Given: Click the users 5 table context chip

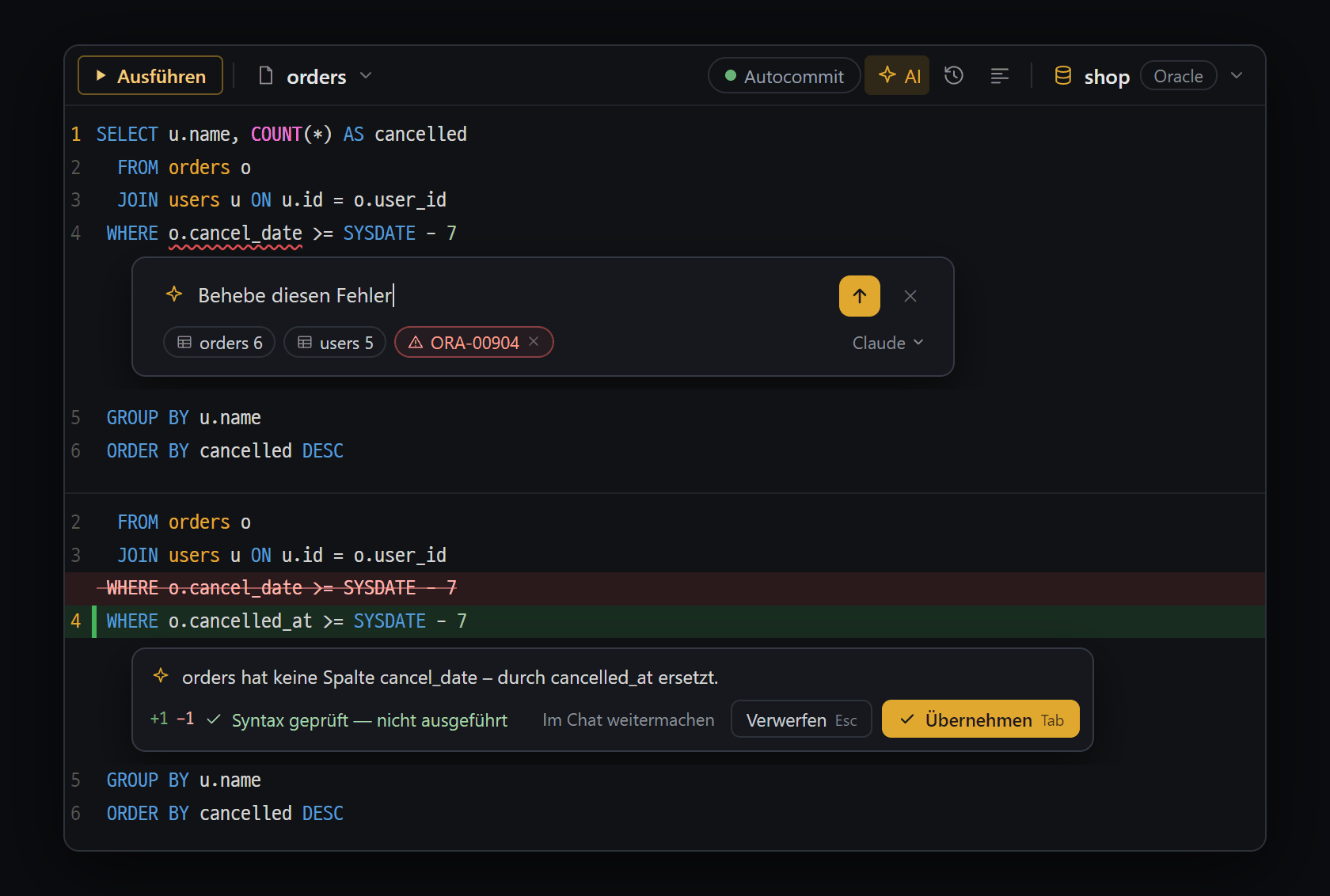Looking at the screenshot, I should (x=335, y=343).
